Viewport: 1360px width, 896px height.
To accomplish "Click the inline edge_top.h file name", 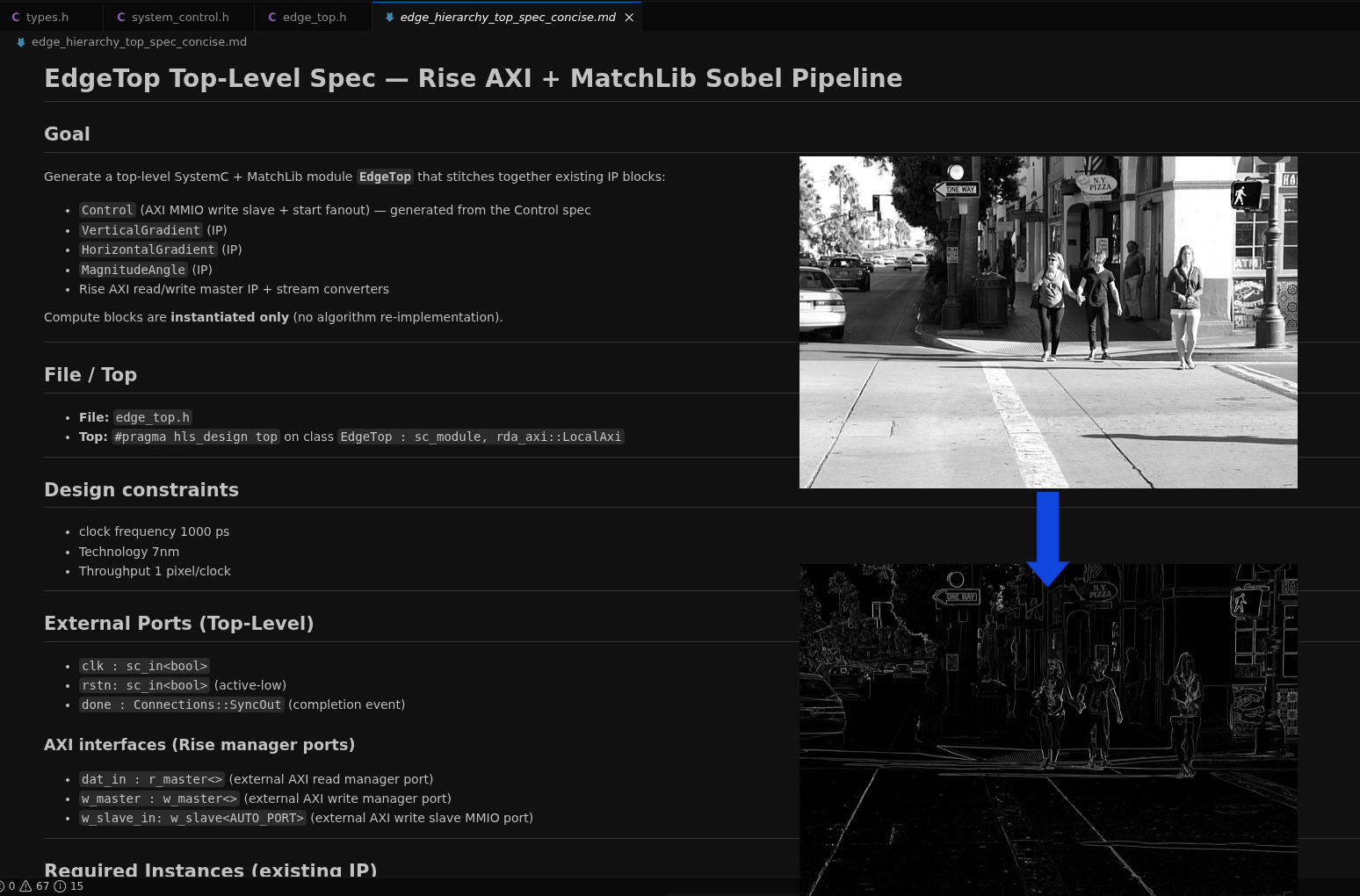I will point(153,417).
